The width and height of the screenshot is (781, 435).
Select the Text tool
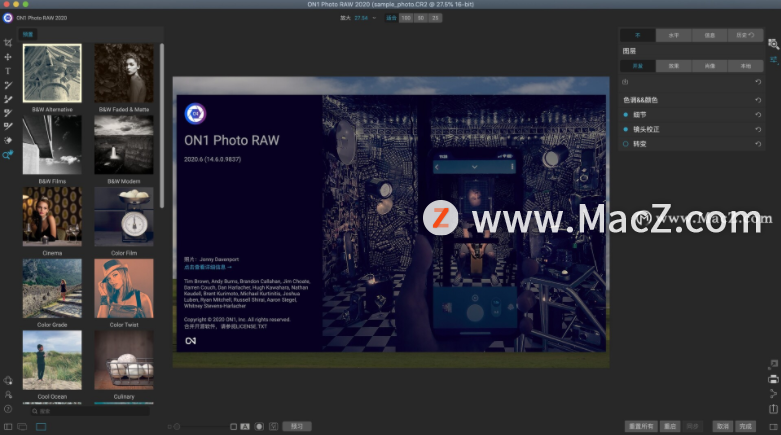coord(7,71)
